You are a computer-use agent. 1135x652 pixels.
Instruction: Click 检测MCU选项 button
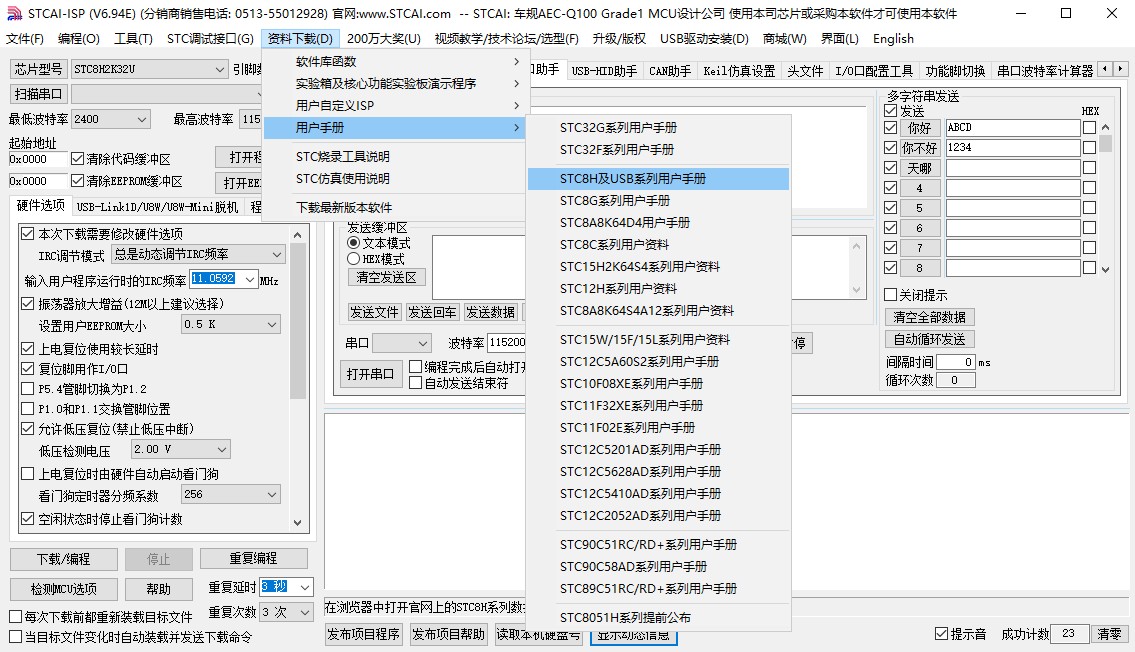point(64,589)
